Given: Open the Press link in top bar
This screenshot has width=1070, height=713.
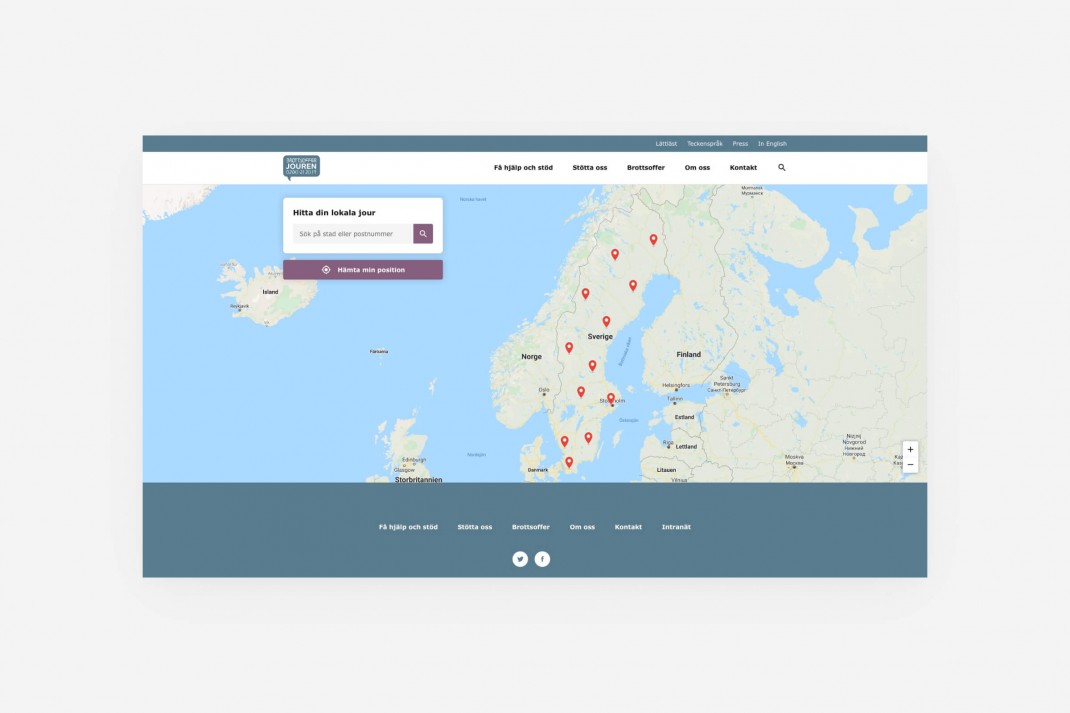Looking at the screenshot, I should coord(740,143).
